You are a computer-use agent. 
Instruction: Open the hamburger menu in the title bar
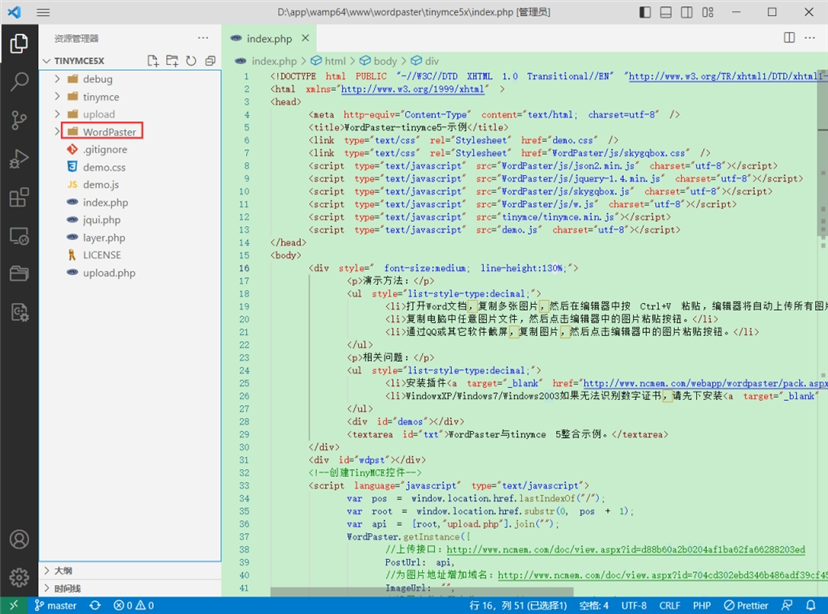42,12
